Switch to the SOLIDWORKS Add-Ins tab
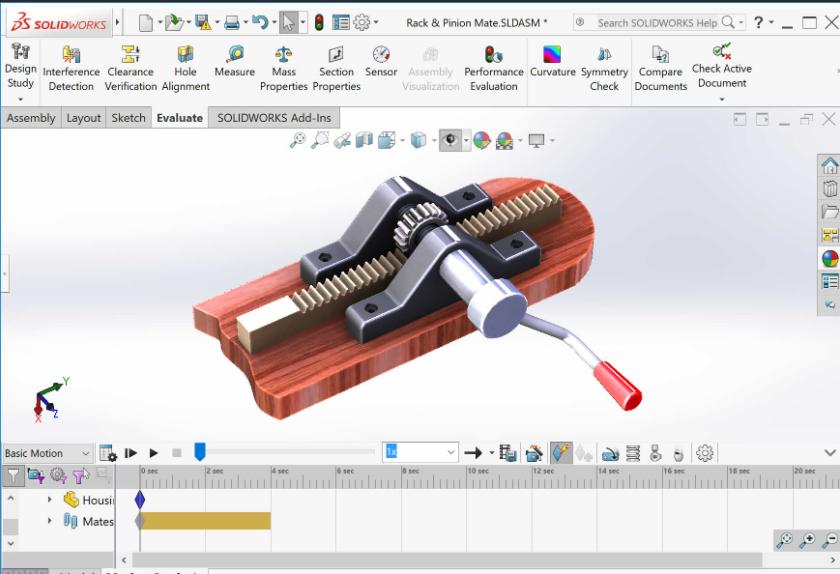 point(274,118)
